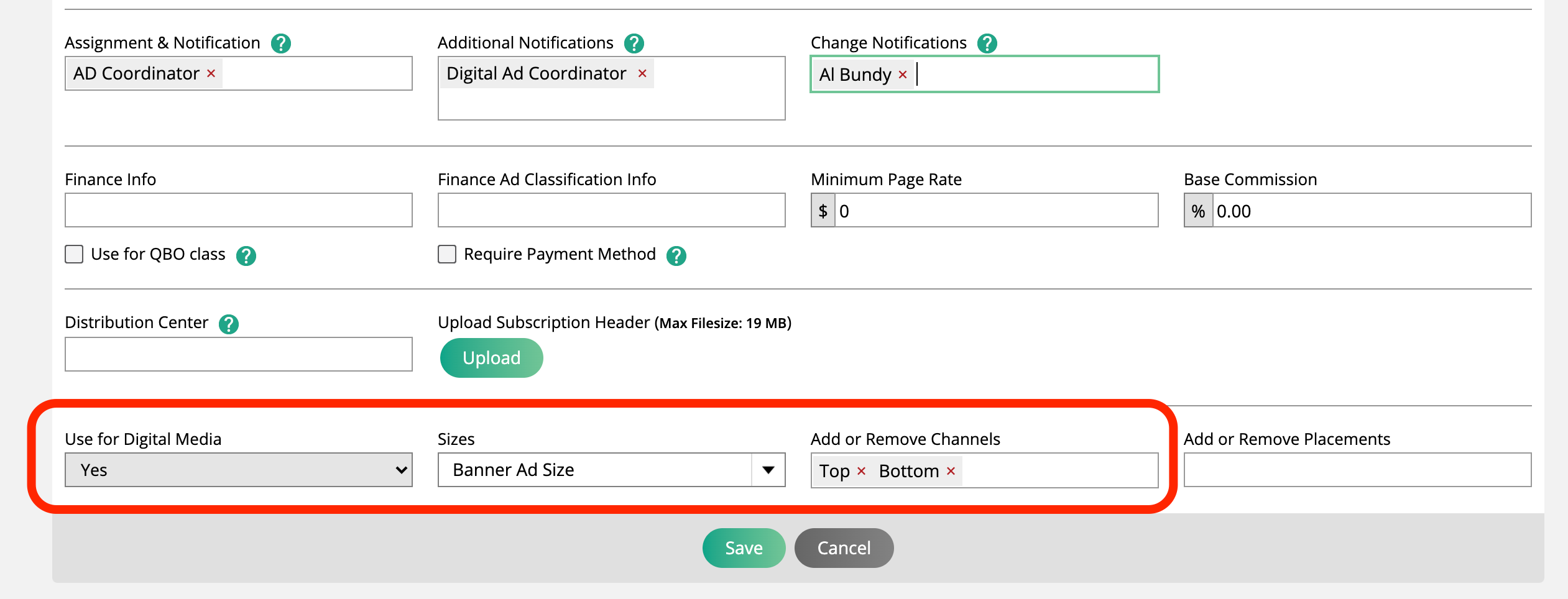The width and height of the screenshot is (1568, 599).
Task: Click help icon next to Additional Notifications
Action: (634, 43)
